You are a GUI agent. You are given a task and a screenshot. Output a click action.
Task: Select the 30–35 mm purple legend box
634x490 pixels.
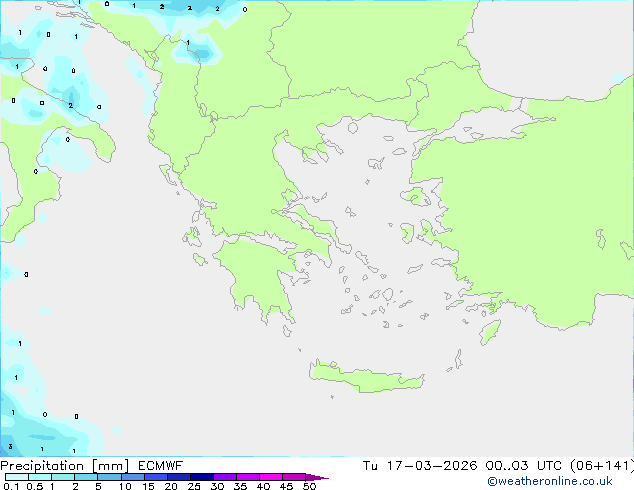tap(225, 477)
